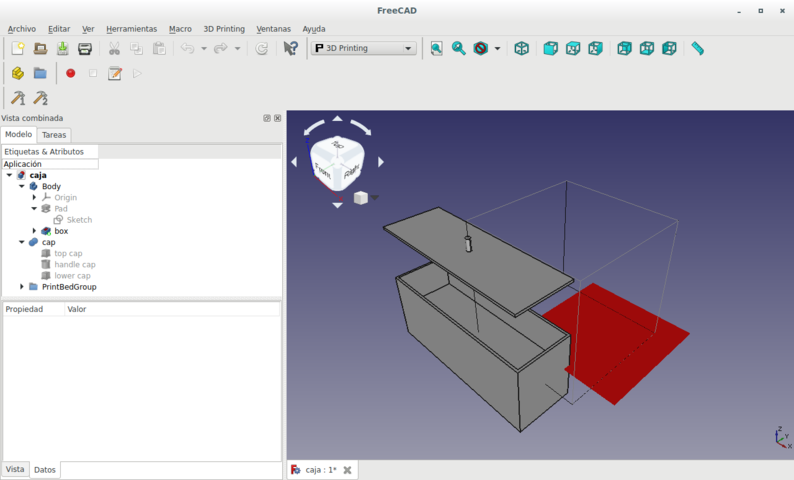The height and width of the screenshot is (480, 794).
Task: Click the Create part yellow icon
Action: coord(18,73)
